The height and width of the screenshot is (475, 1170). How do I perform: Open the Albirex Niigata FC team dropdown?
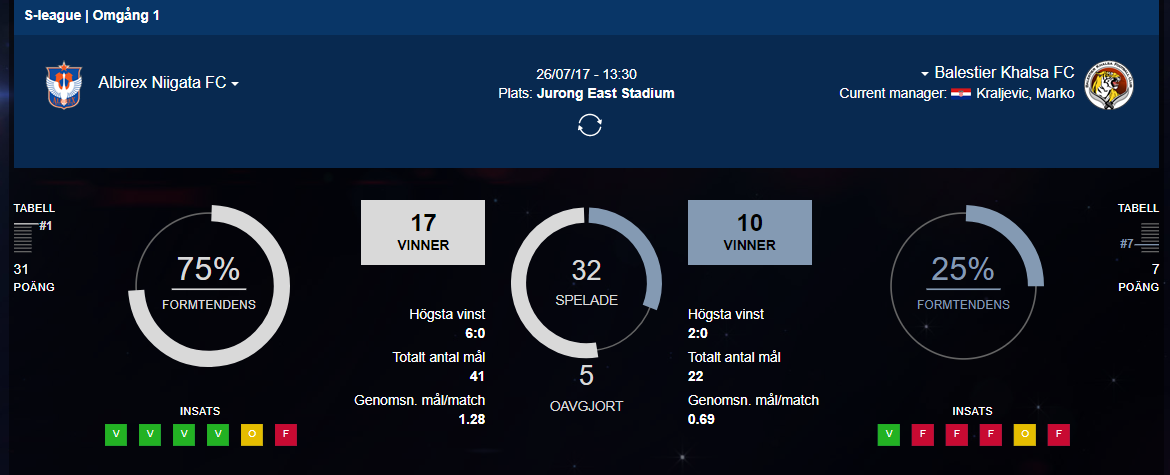(x=169, y=84)
